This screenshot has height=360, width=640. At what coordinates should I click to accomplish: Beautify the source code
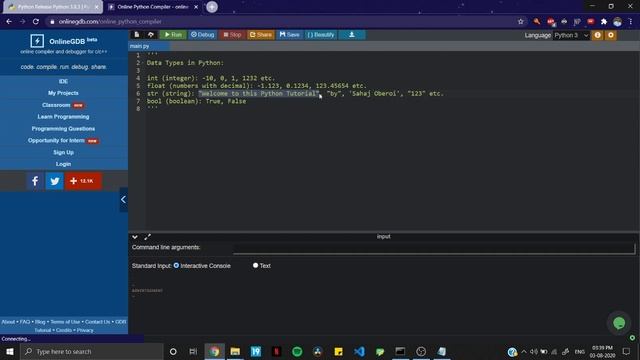(321, 35)
